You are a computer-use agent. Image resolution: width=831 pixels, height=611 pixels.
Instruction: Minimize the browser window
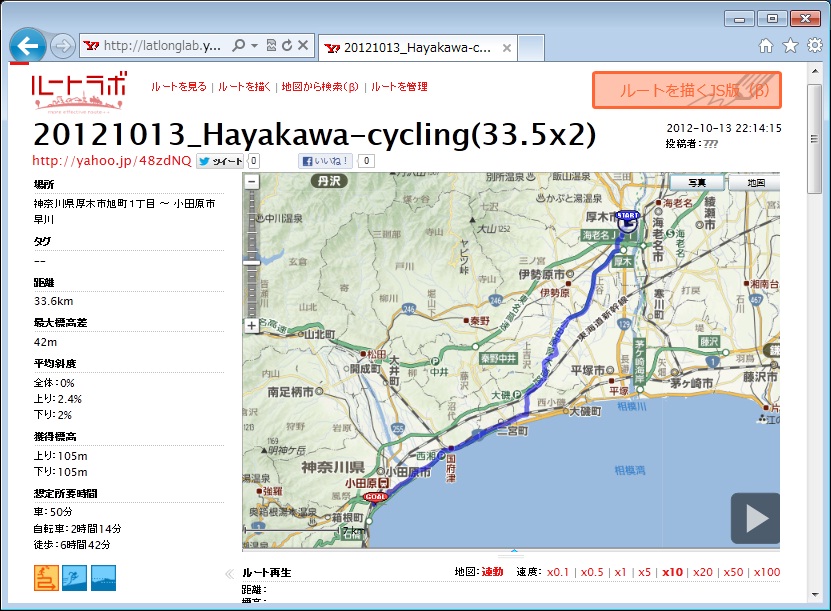tap(739, 19)
